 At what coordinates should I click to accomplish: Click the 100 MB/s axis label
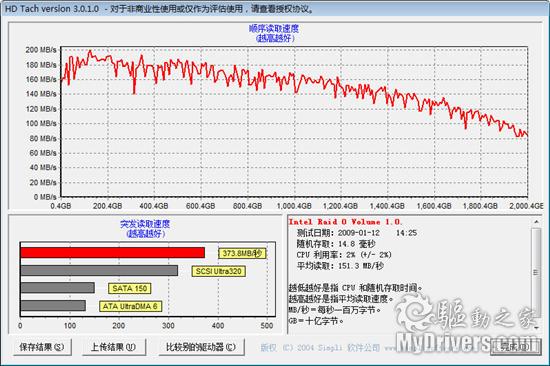pyautogui.click(x=41, y=124)
